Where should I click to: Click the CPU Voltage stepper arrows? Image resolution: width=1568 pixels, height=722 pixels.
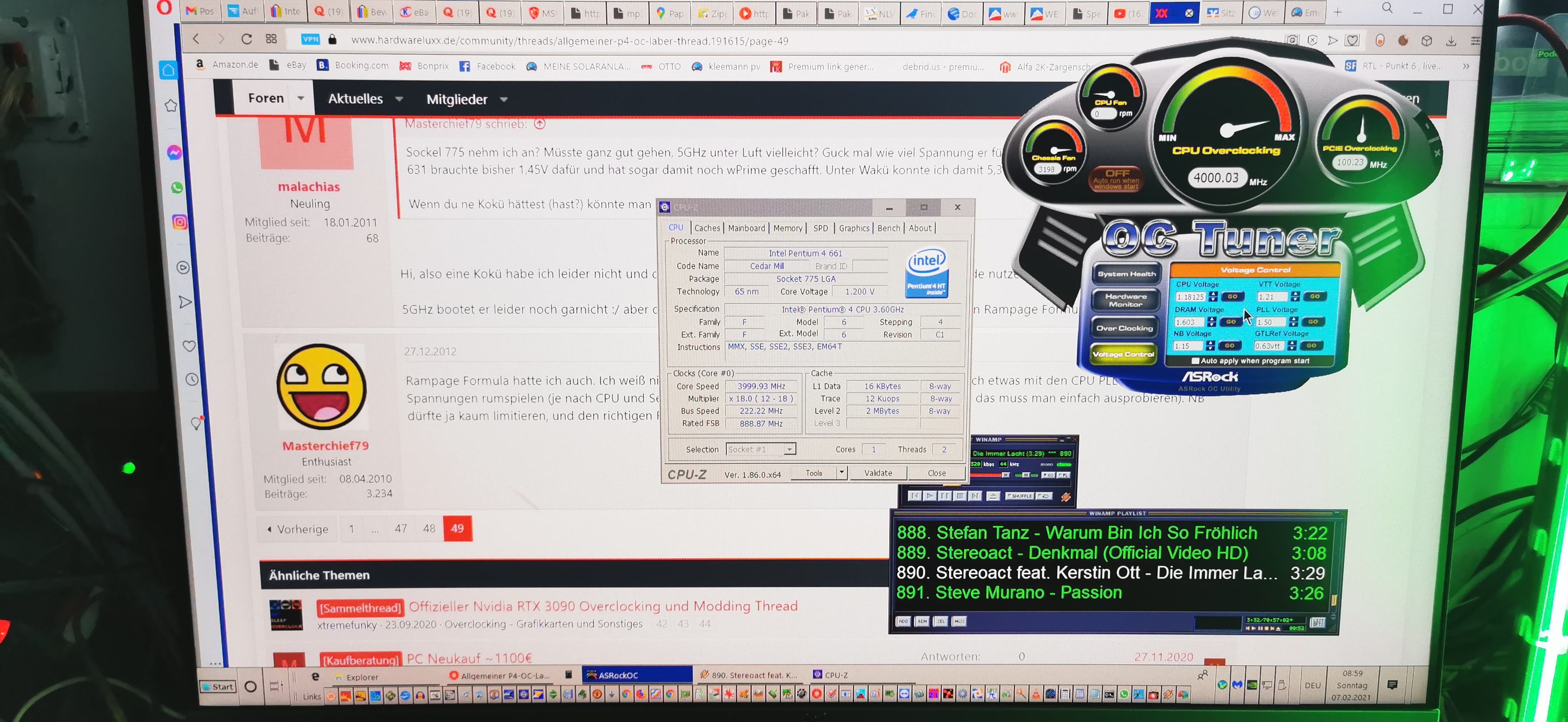click(x=1213, y=297)
